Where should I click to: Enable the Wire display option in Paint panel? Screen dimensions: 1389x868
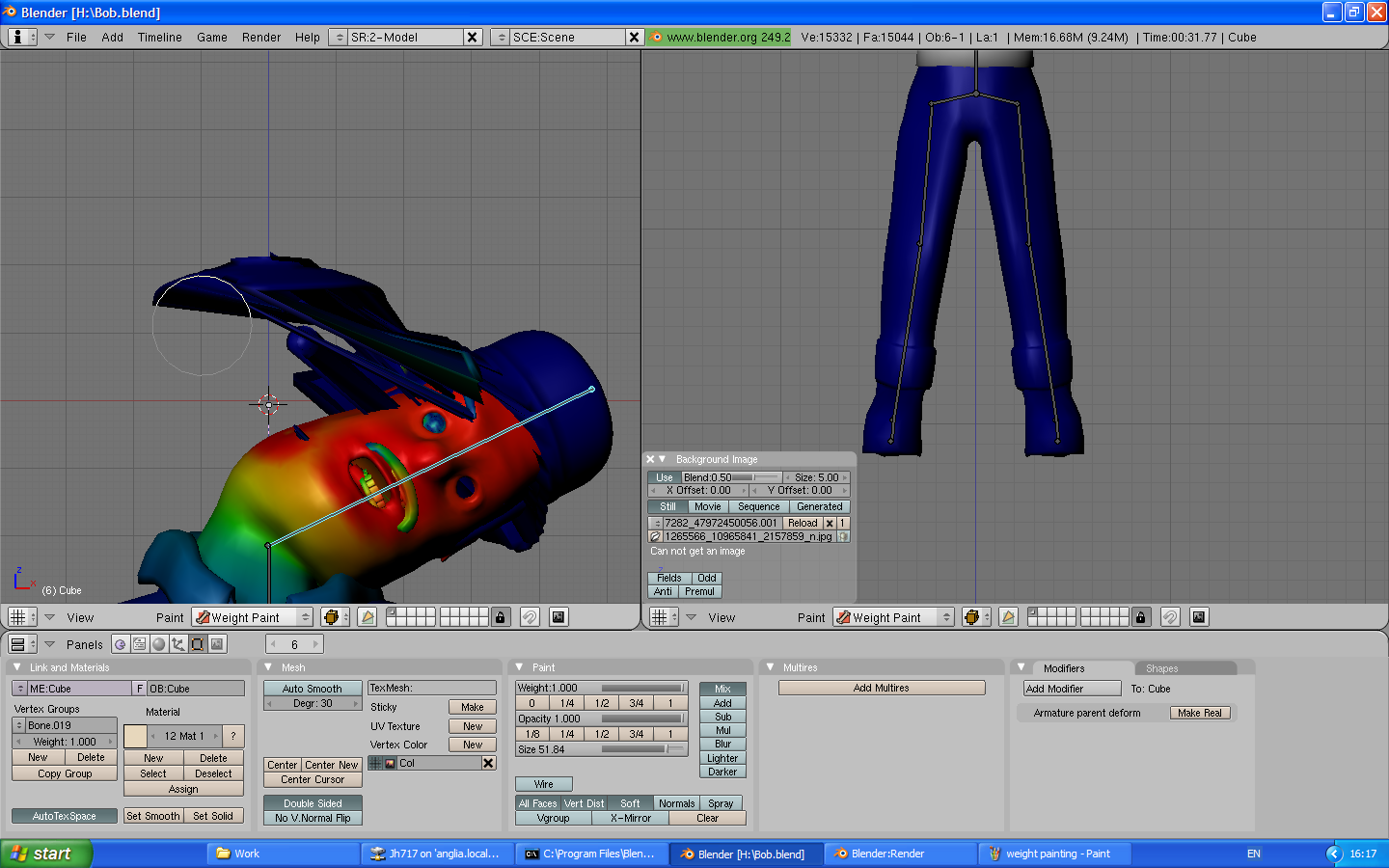(543, 784)
